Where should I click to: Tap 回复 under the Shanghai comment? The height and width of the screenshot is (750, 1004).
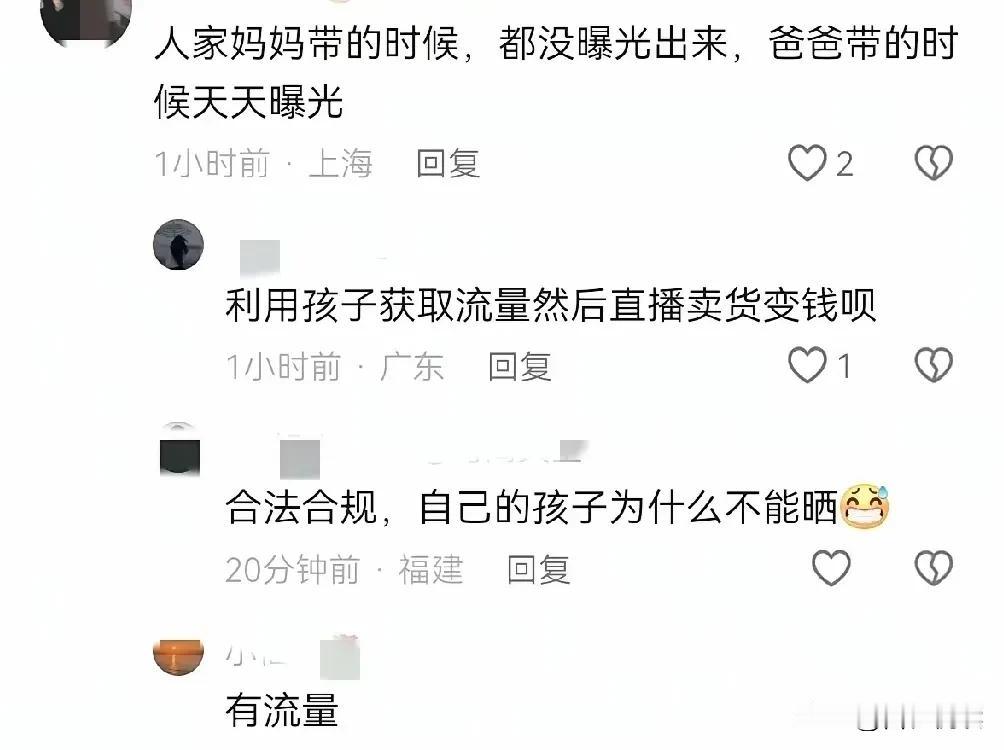(448, 163)
